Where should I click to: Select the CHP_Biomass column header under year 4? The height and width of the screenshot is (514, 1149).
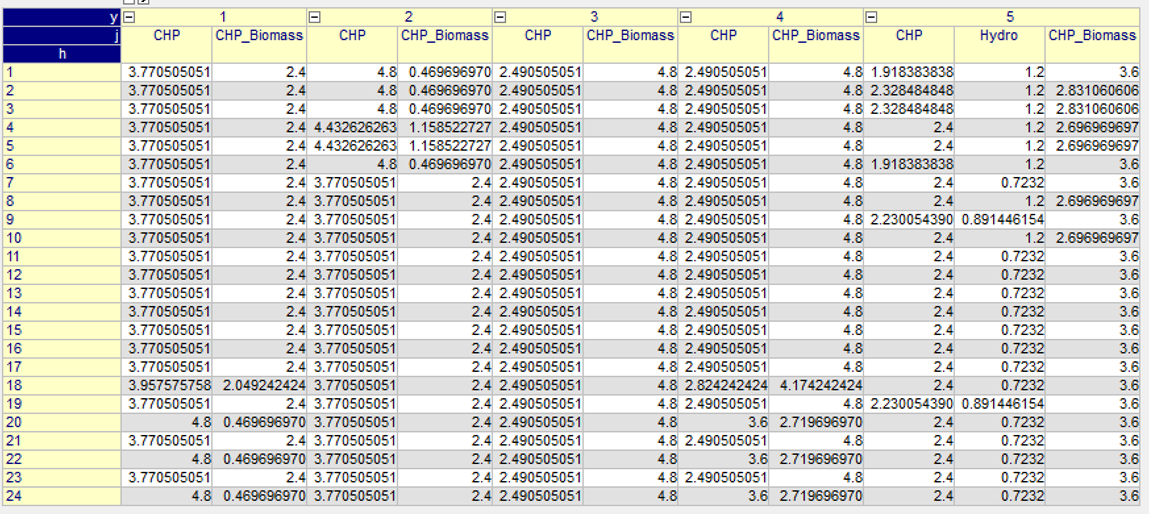816,45
